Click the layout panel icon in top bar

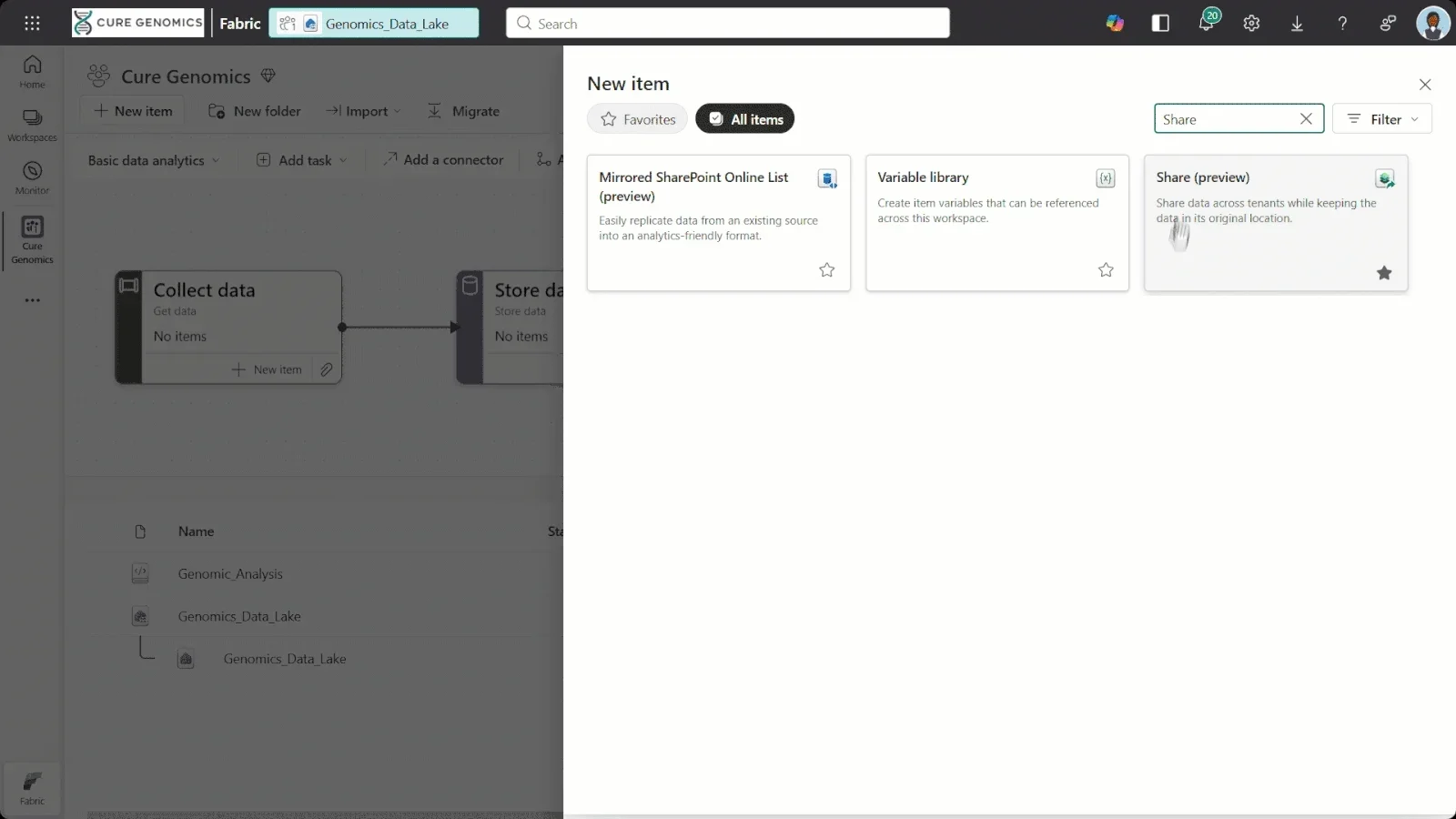tap(1160, 24)
